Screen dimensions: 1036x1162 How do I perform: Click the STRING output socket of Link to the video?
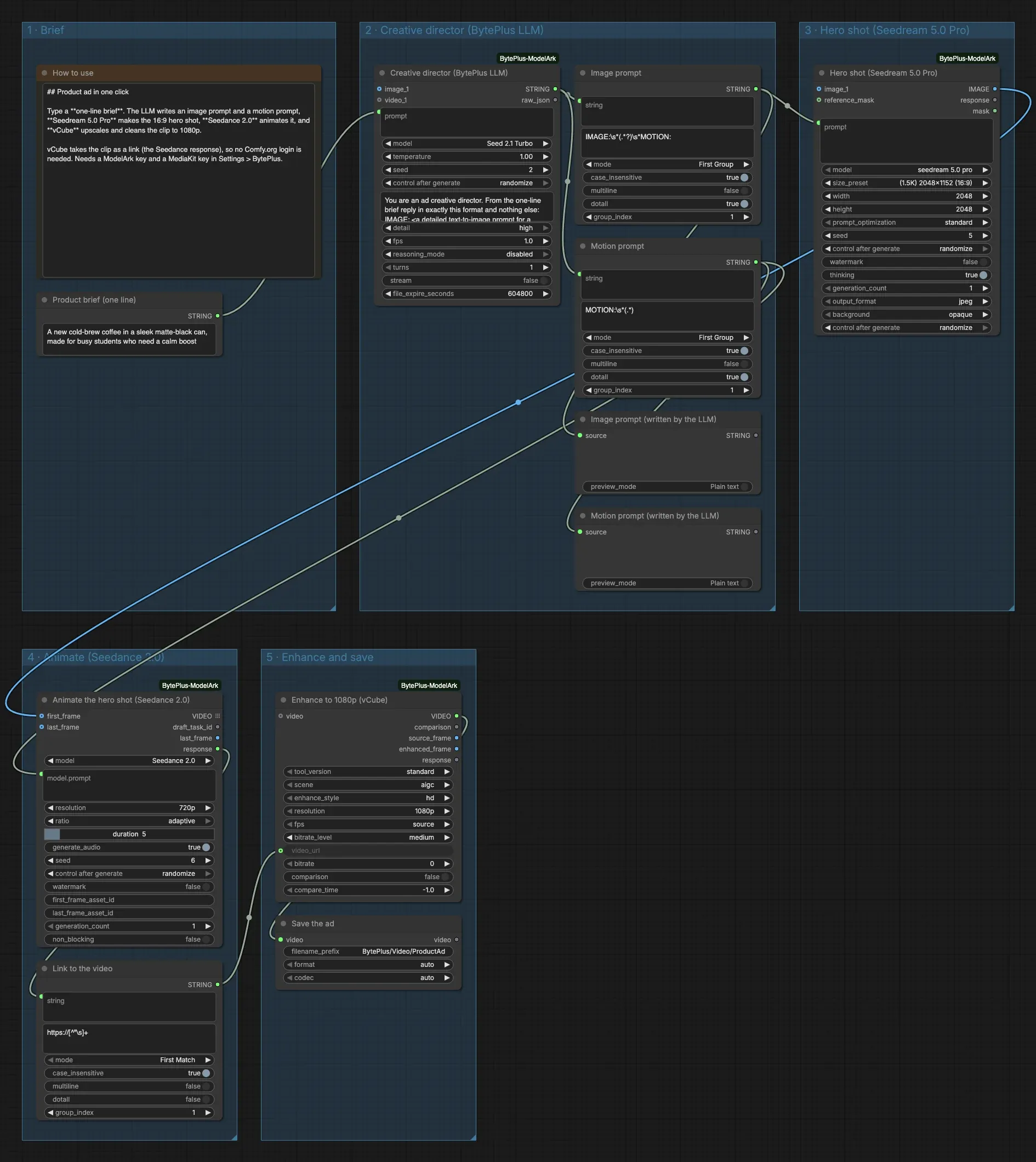point(218,984)
